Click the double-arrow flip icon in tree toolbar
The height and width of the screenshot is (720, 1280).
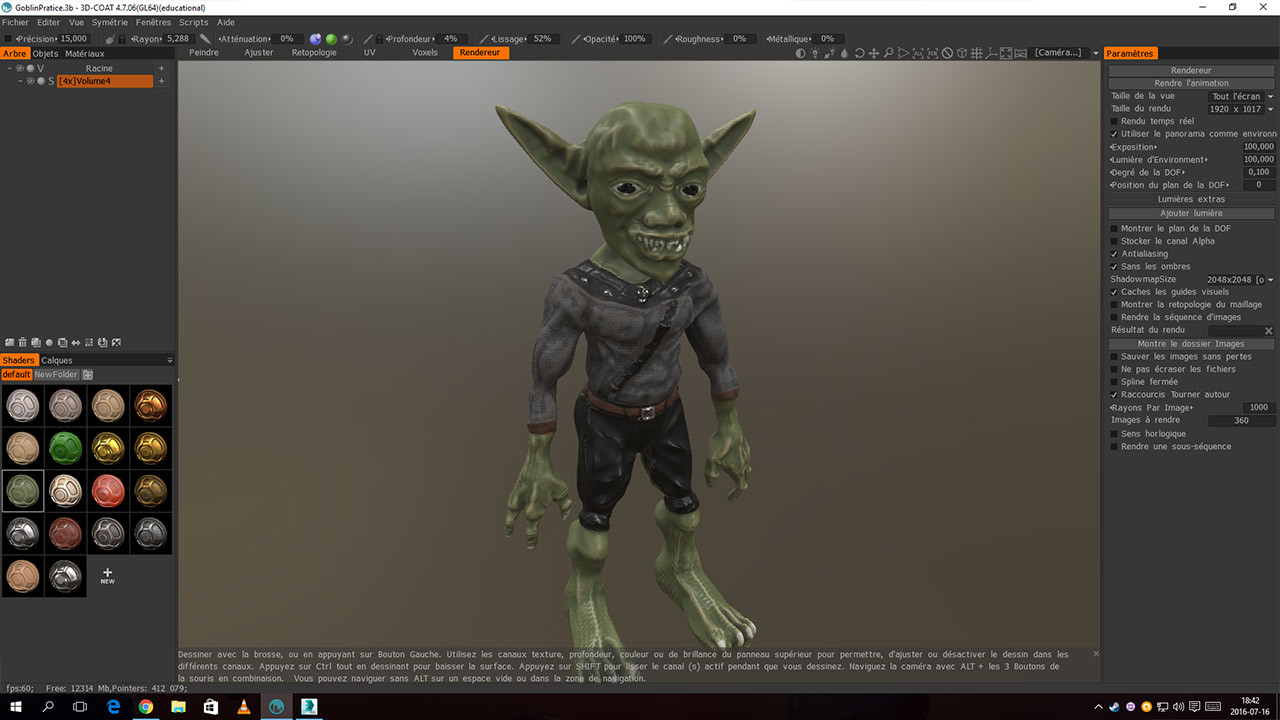75,343
